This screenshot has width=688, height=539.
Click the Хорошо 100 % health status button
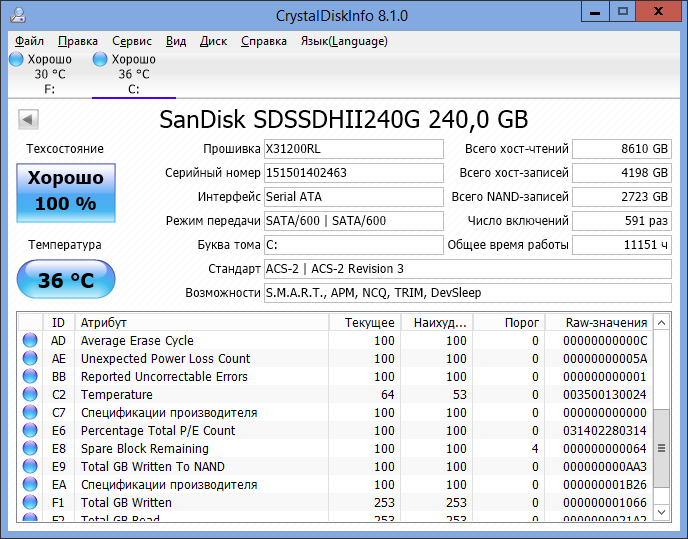point(66,190)
